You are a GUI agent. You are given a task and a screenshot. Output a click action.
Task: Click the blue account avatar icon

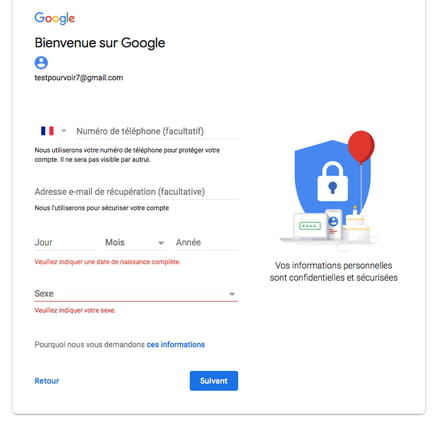(41, 62)
